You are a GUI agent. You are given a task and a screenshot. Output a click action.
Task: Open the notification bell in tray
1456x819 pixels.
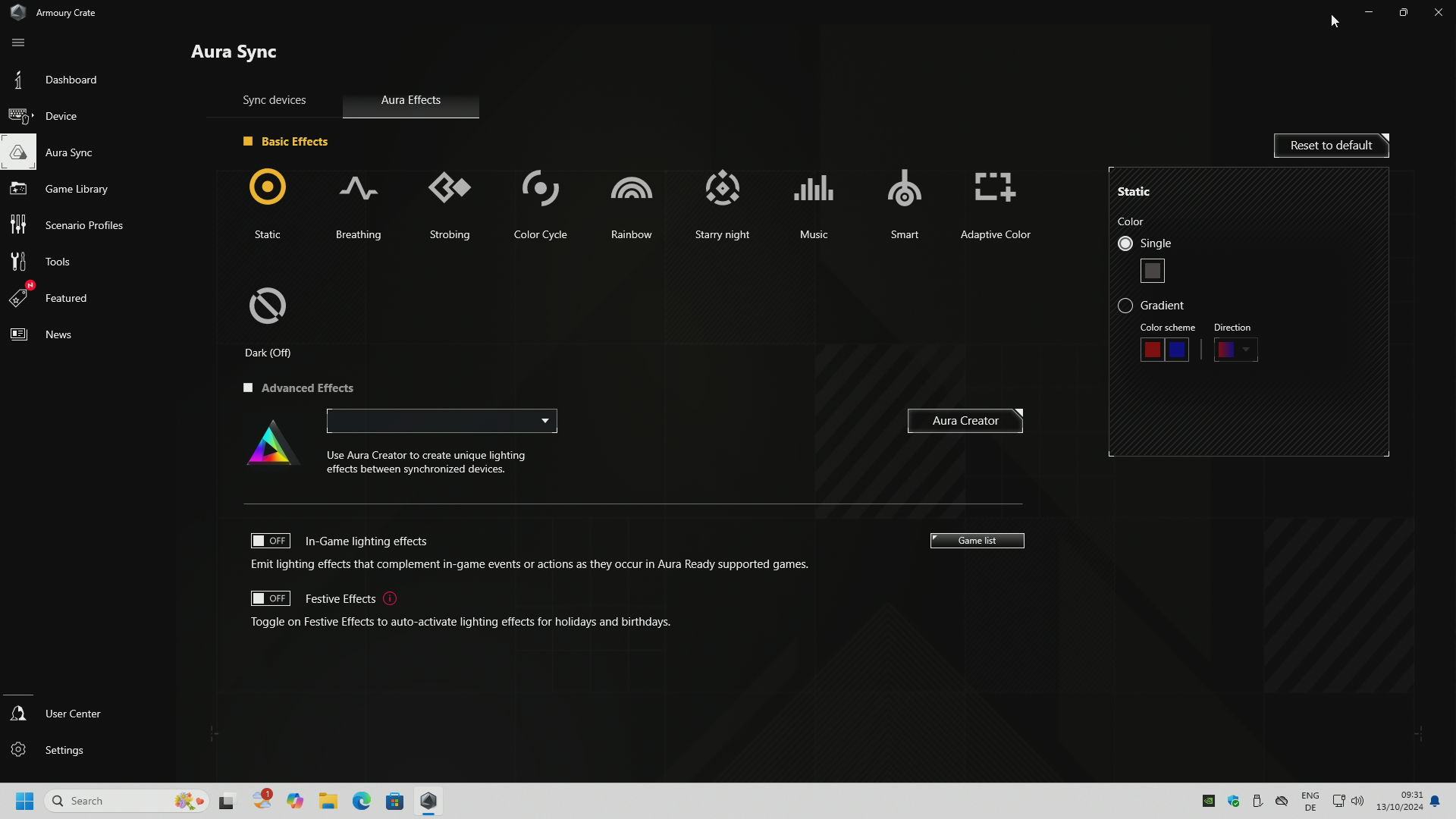1435,801
